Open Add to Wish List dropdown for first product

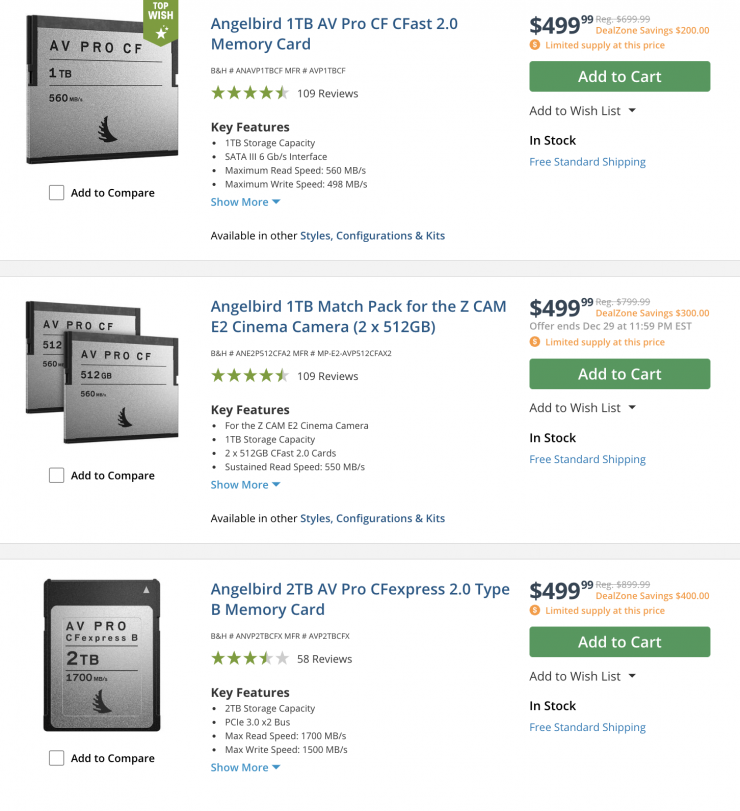[x=583, y=111]
